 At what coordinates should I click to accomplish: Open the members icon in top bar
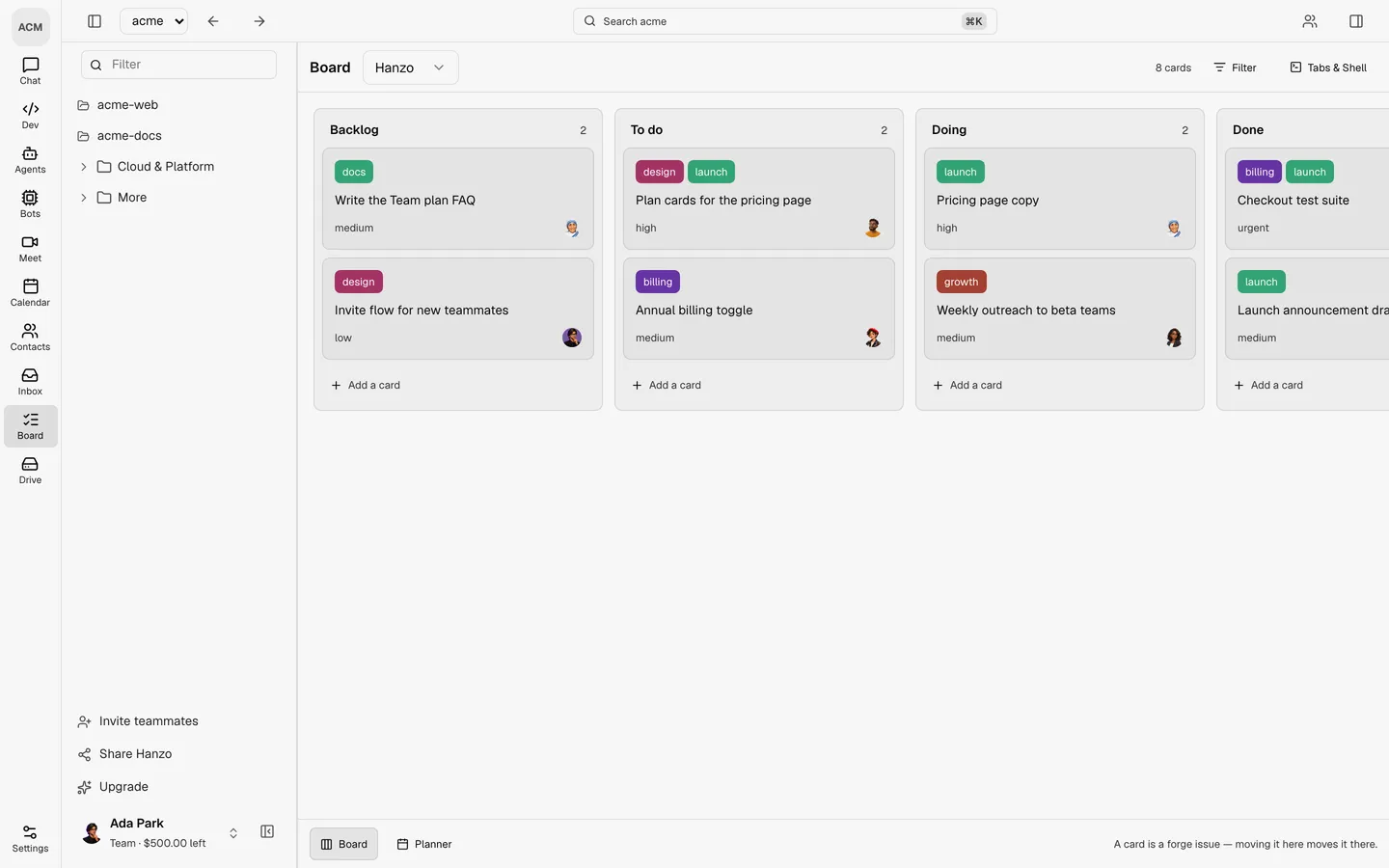pyautogui.click(x=1310, y=21)
